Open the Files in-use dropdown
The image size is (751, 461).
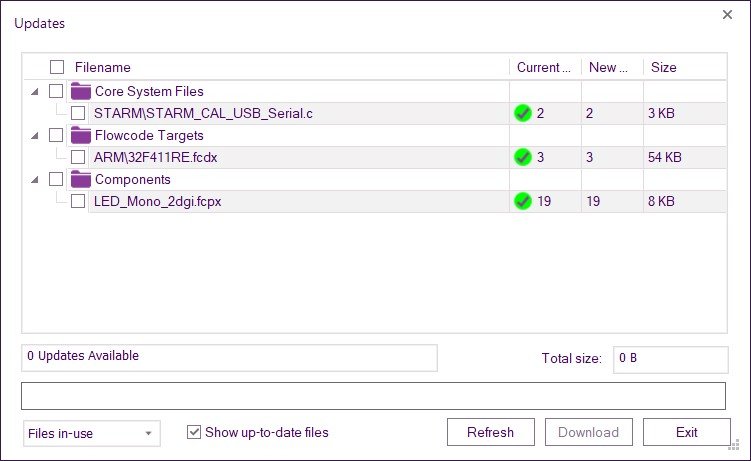pyautogui.click(x=91, y=433)
